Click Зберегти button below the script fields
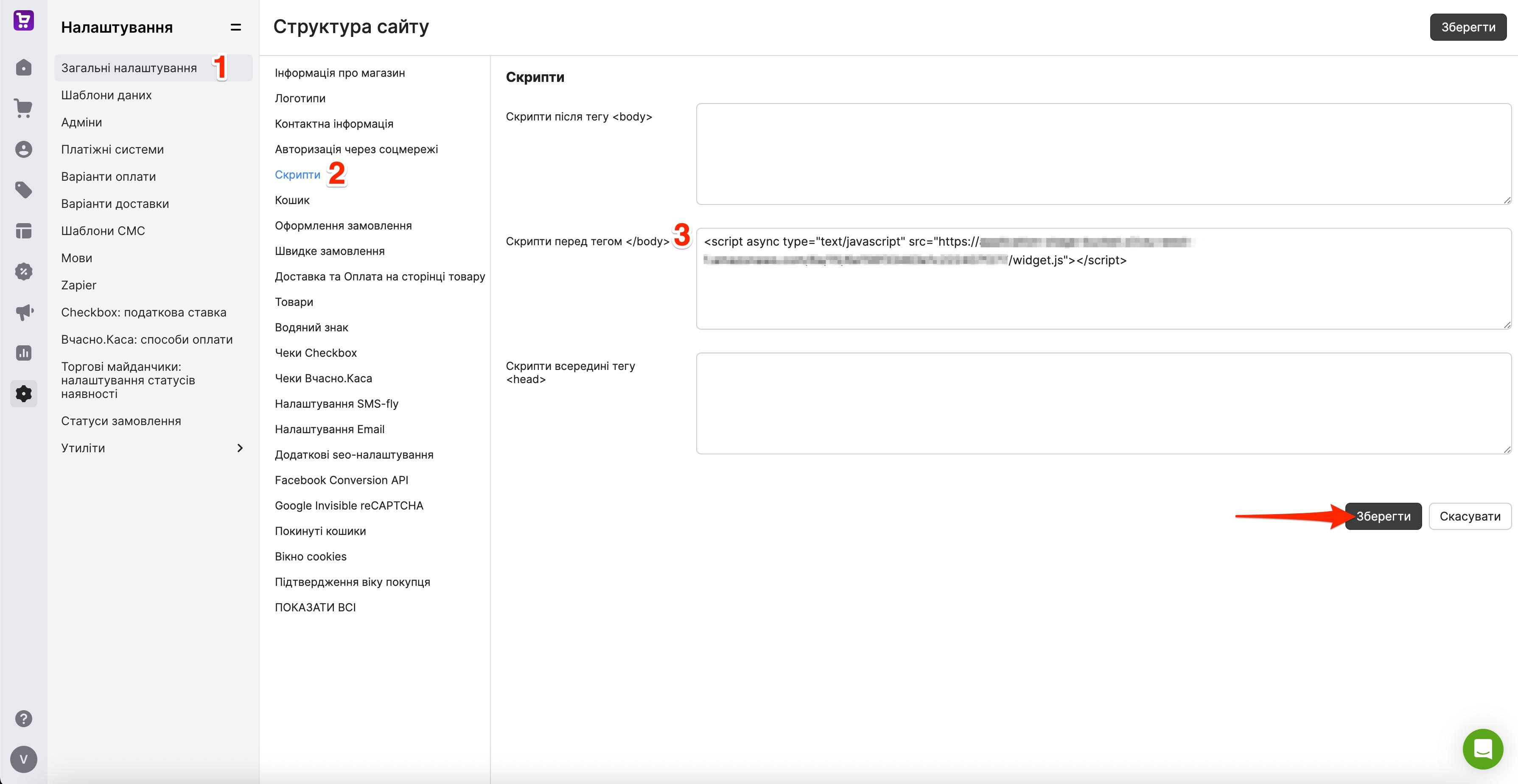Image resolution: width=1518 pixels, height=784 pixels. pyautogui.click(x=1383, y=516)
